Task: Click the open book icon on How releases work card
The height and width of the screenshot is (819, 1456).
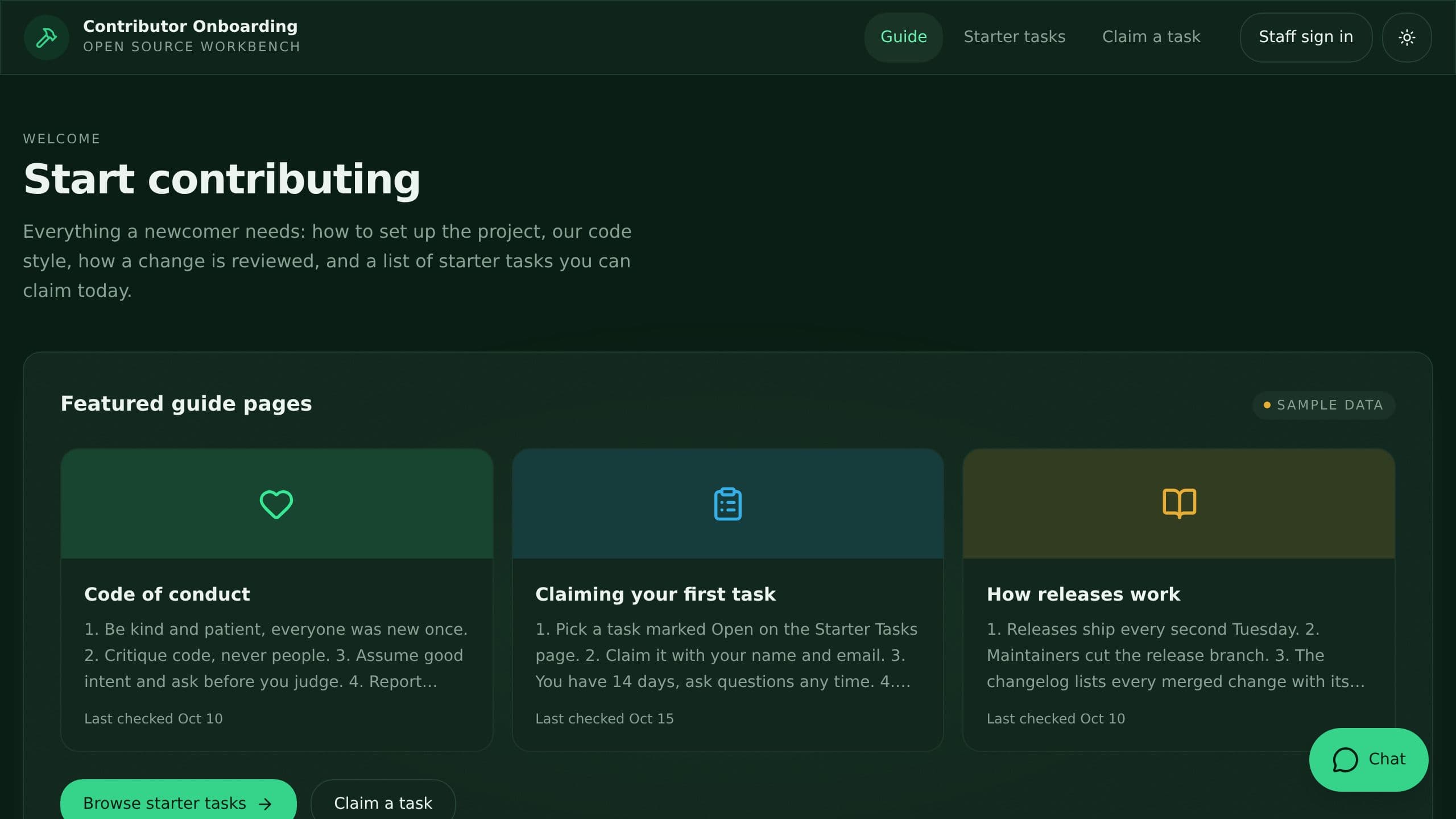Action: [x=1179, y=503]
